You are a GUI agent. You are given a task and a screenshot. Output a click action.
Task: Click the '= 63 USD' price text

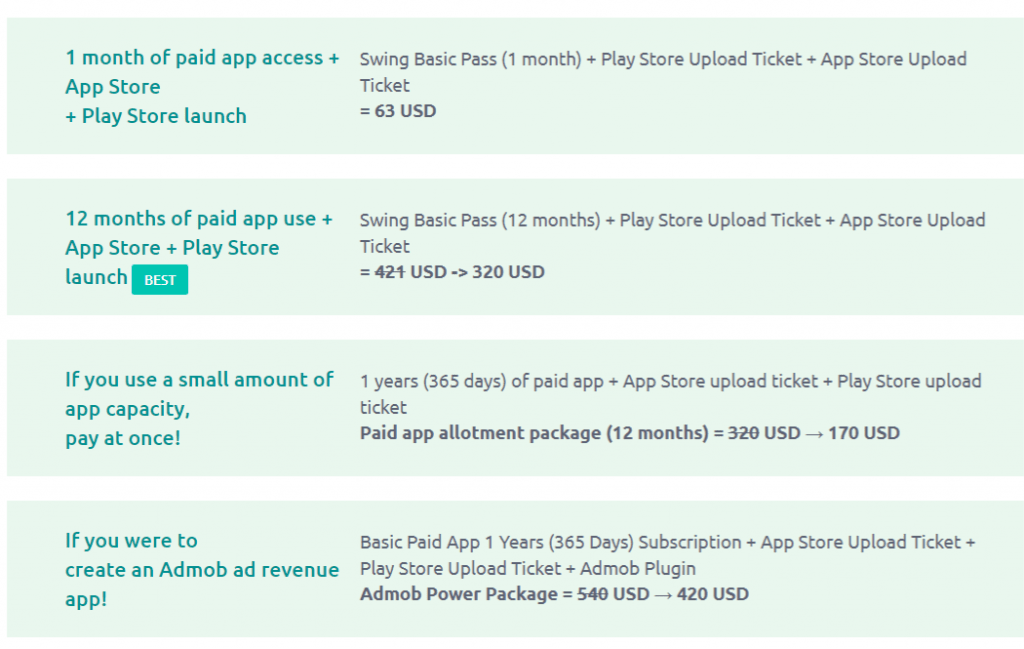398,111
